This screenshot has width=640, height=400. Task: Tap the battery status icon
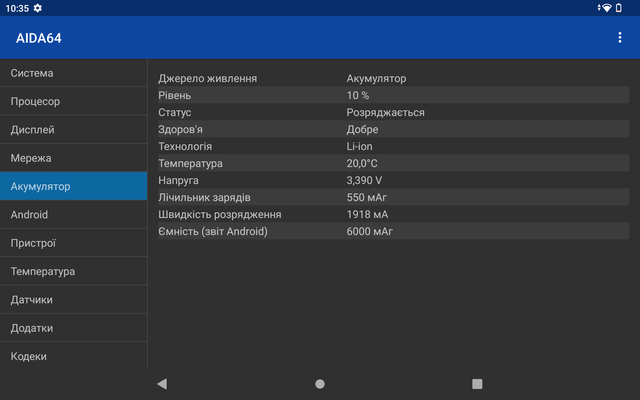coord(619,8)
